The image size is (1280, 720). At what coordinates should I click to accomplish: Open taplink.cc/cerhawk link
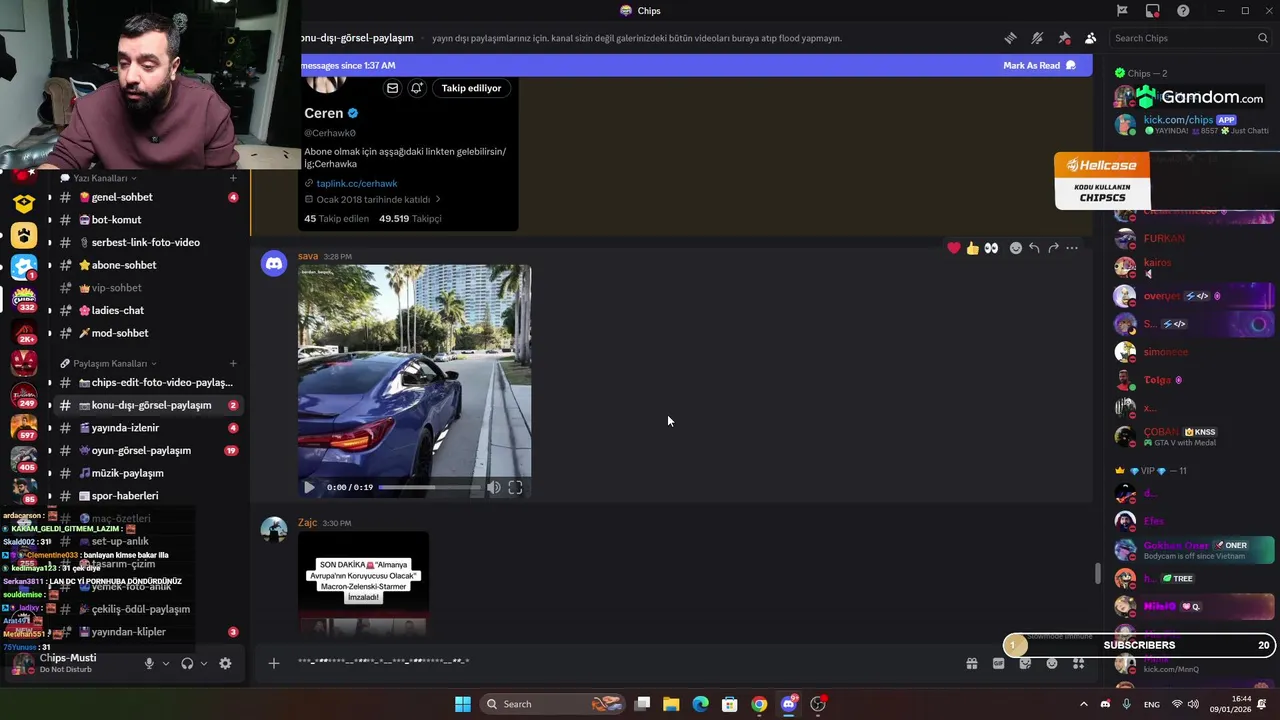[x=356, y=183]
